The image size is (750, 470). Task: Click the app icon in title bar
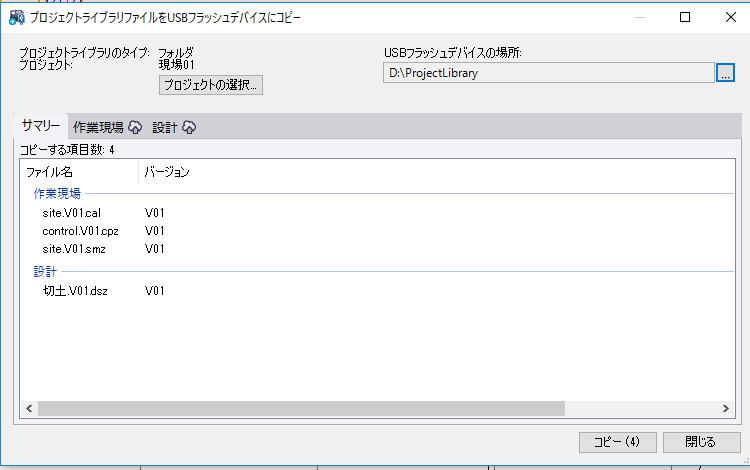point(17,17)
